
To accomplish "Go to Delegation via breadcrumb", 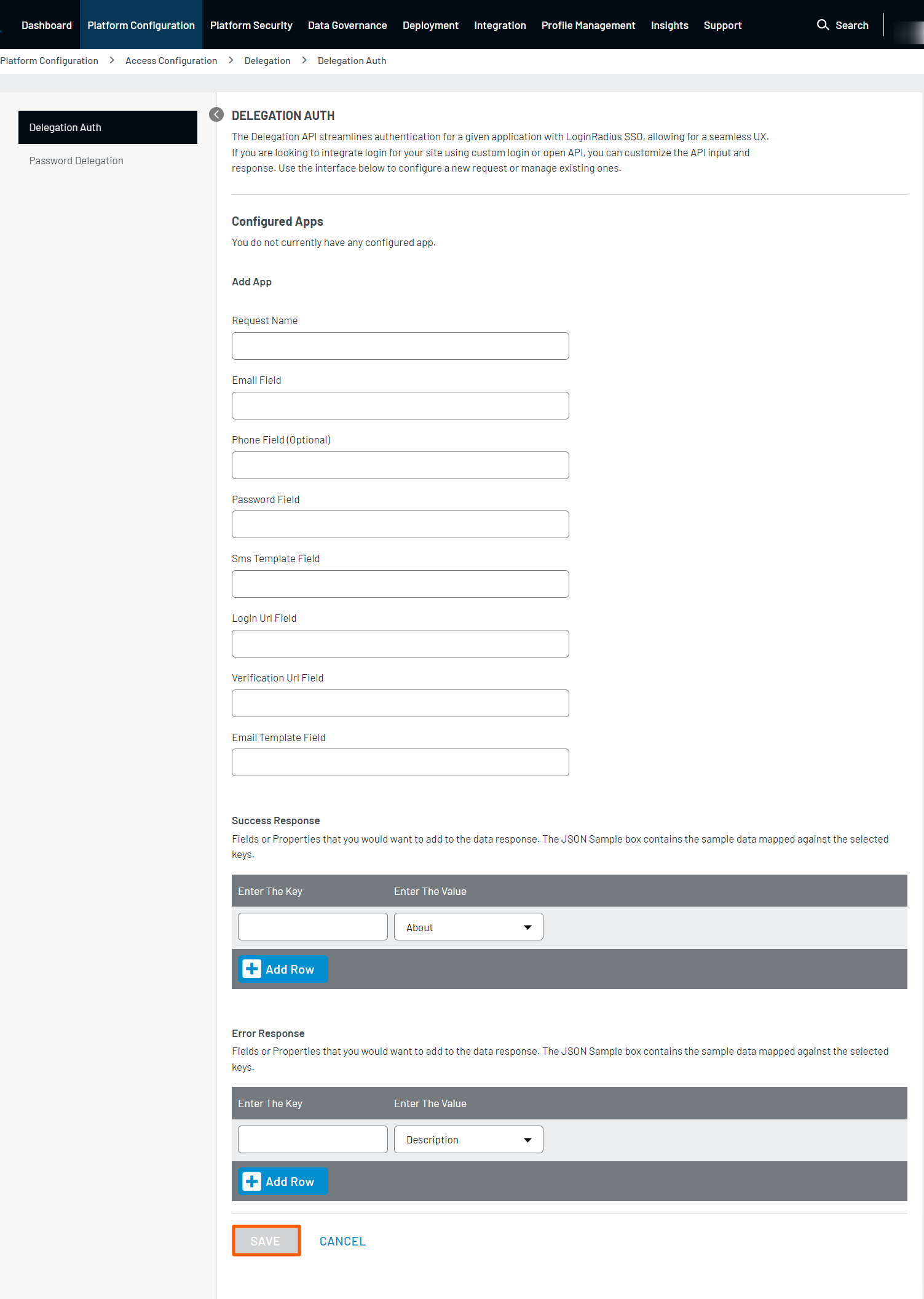I will click(x=267, y=60).
